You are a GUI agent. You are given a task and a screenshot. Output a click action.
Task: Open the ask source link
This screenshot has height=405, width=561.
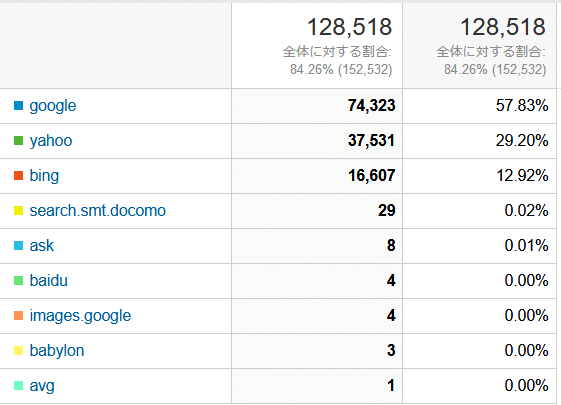click(42, 246)
